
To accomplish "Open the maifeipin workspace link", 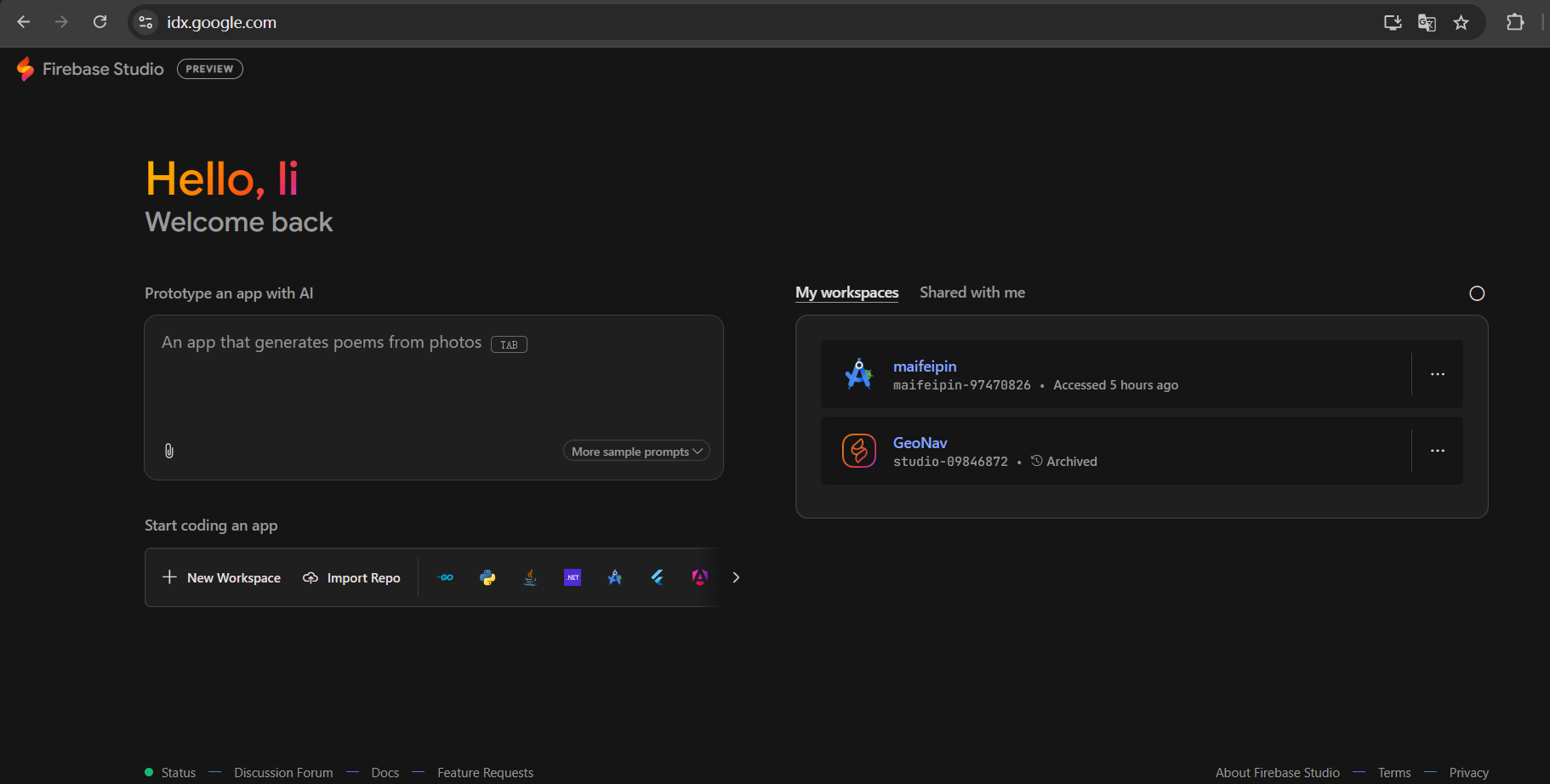I will 925,366.
